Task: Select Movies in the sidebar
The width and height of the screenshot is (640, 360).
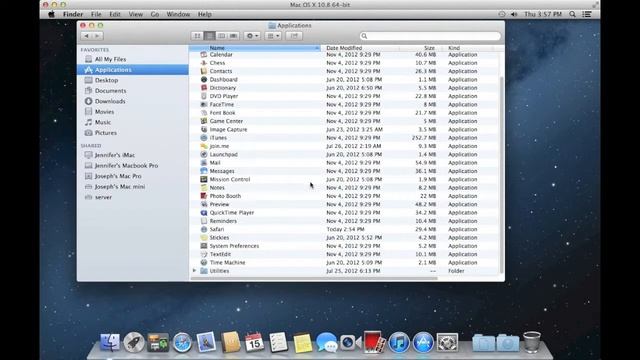Action: pyautogui.click(x=133, y=112)
